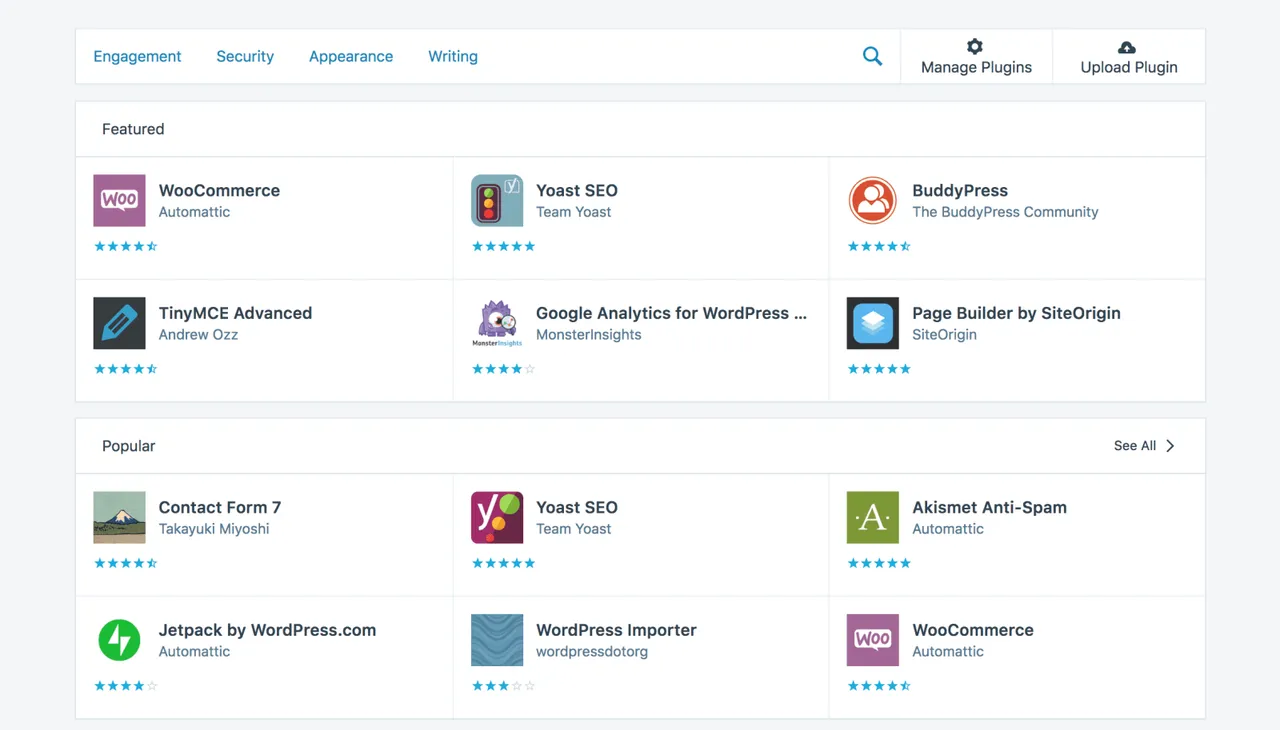Click the MonsterInsights plugin icon
This screenshot has height=730, width=1280.
click(x=497, y=323)
